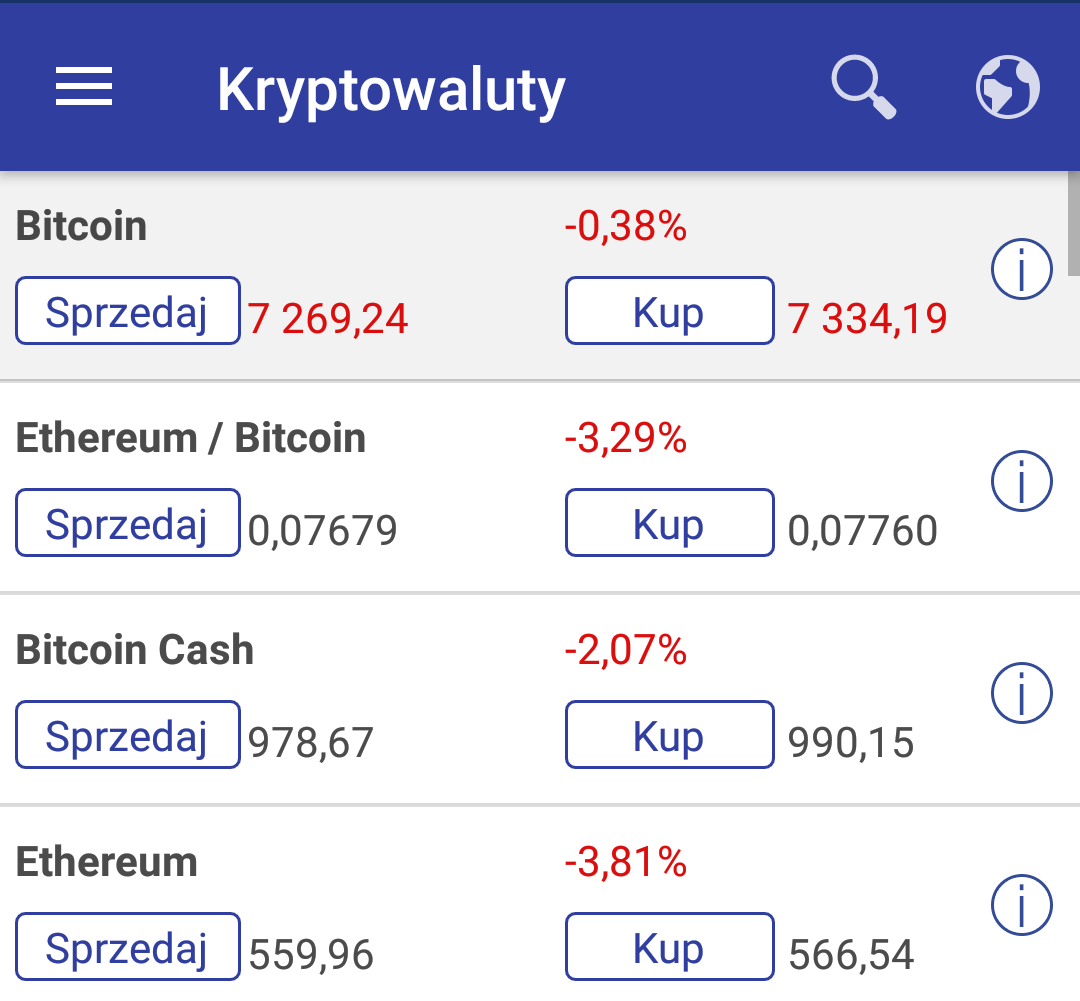Open the hamburger navigation menu
The height and width of the screenshot is (1001, 1080).
click(84, 88)
